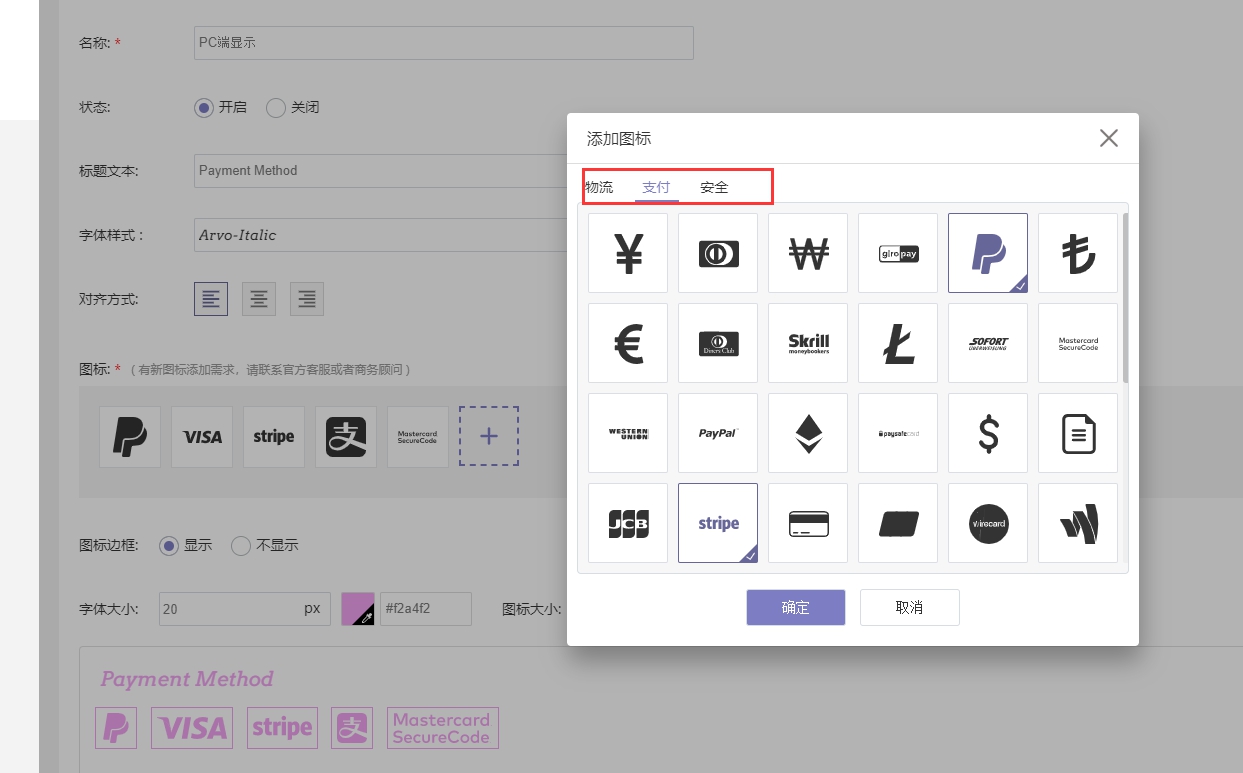Viewport: 1243px width, 773px height.
Task: Open the font color picker swatch
Action: (x=358, y=609)
